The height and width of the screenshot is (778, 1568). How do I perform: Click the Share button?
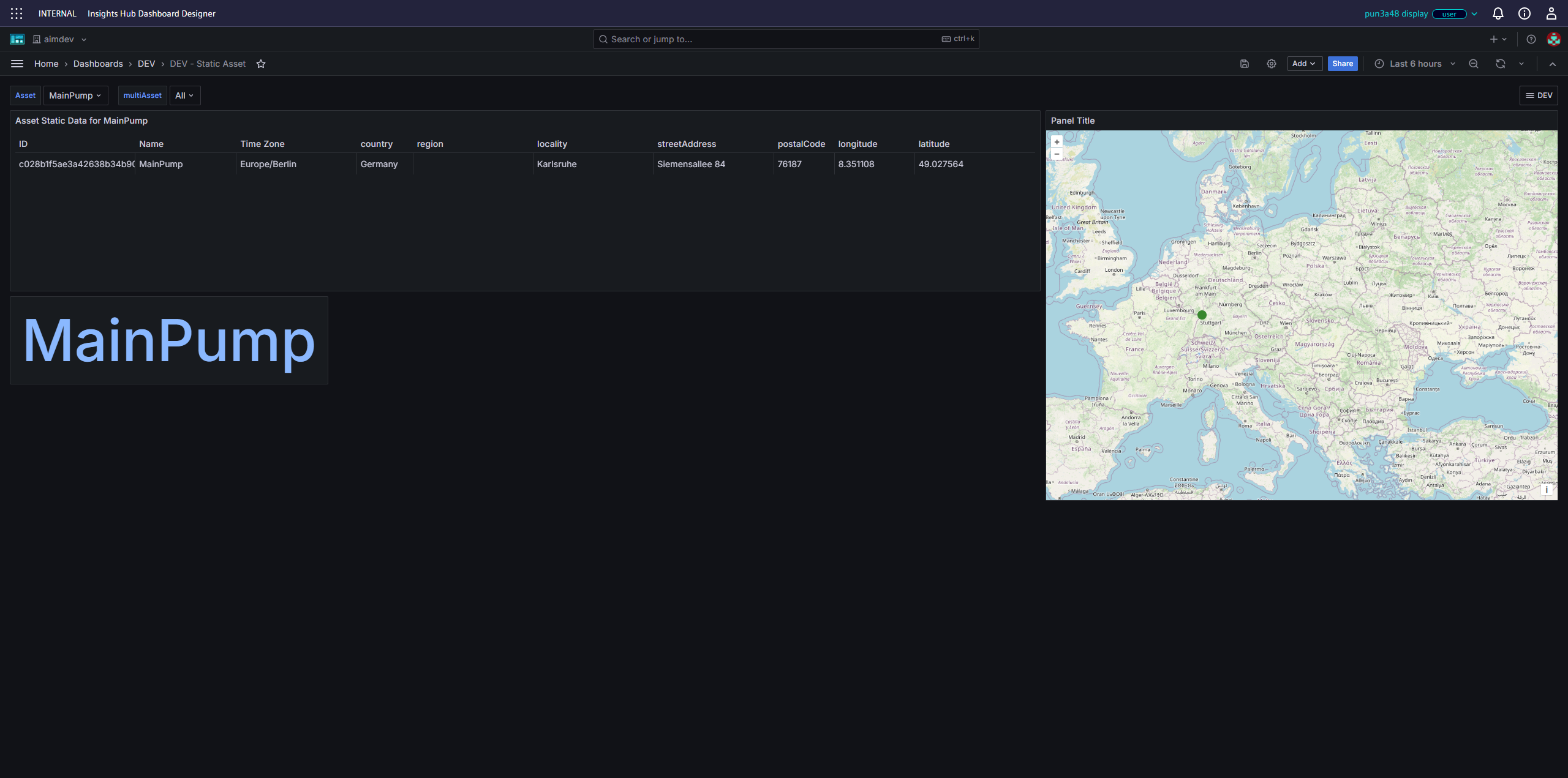1343,64
